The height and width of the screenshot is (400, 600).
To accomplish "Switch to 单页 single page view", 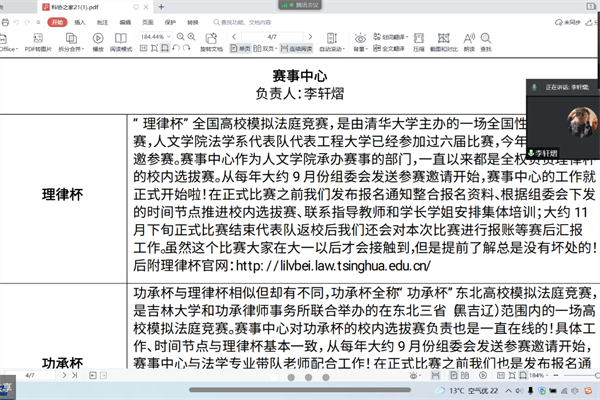I will [241, 47].
